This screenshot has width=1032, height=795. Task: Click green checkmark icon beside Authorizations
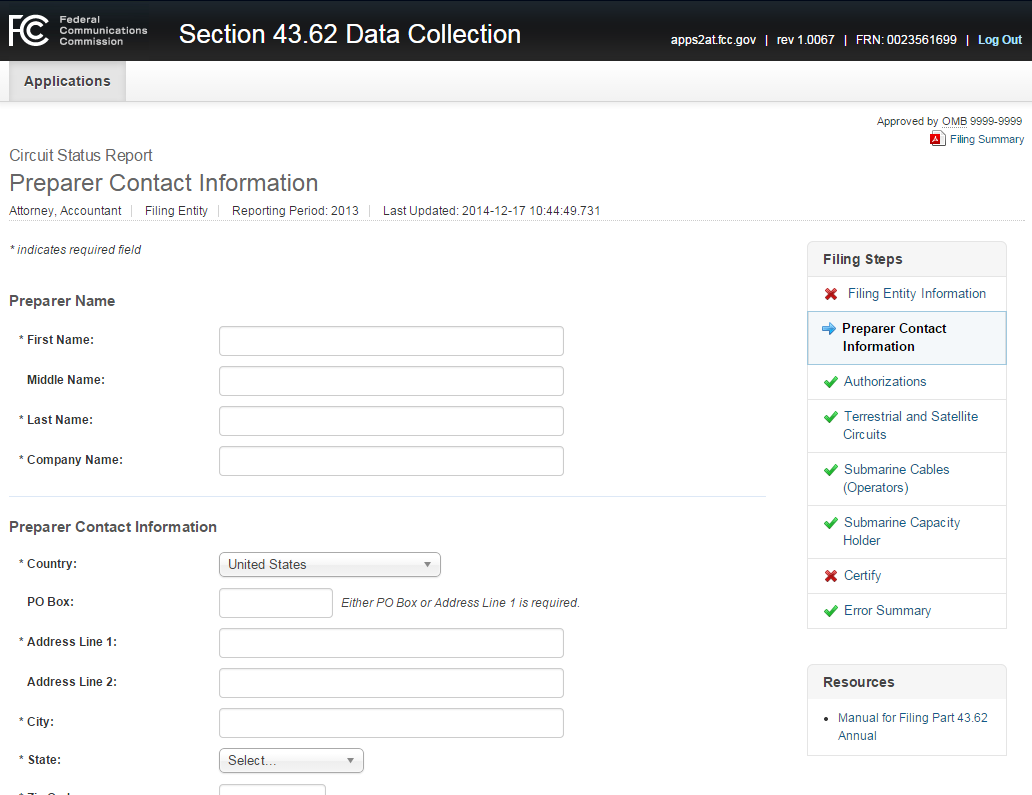click(830, 382)
